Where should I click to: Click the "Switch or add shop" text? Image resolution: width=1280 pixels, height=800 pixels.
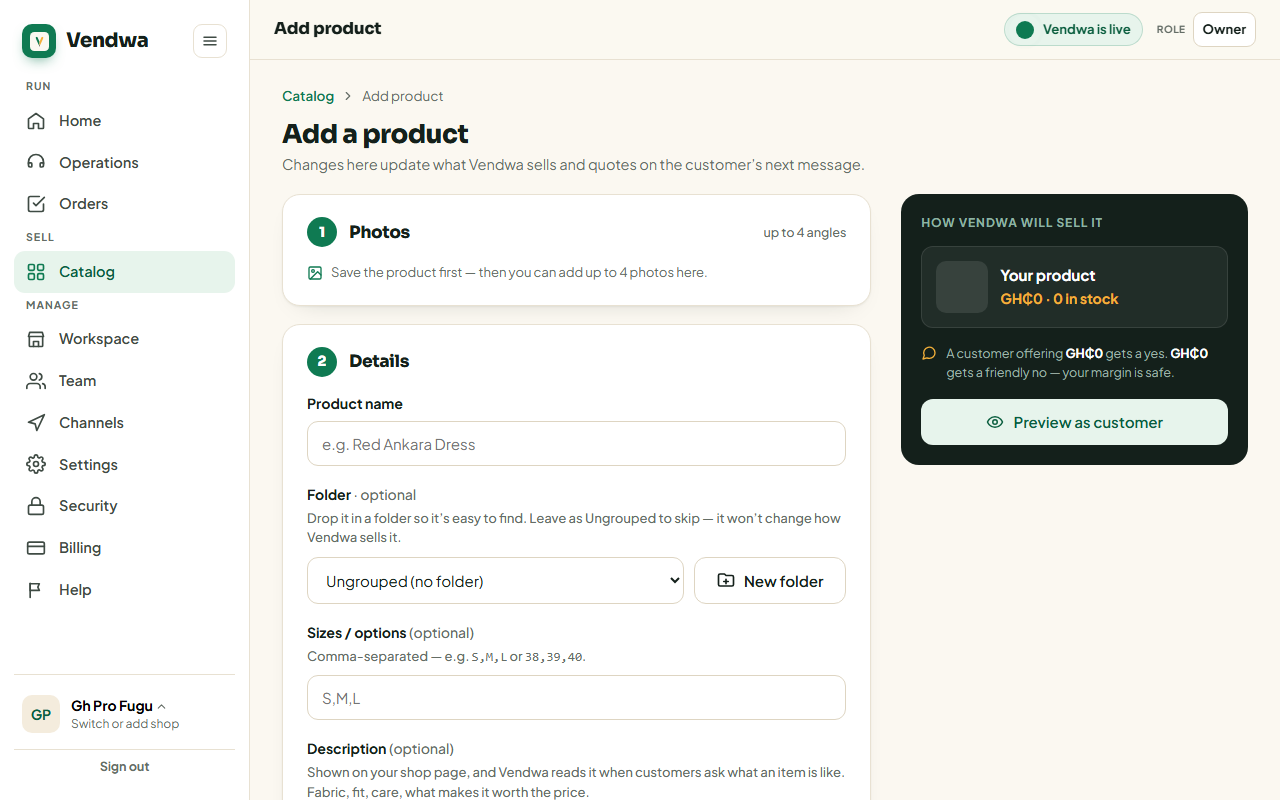(125, 724)
